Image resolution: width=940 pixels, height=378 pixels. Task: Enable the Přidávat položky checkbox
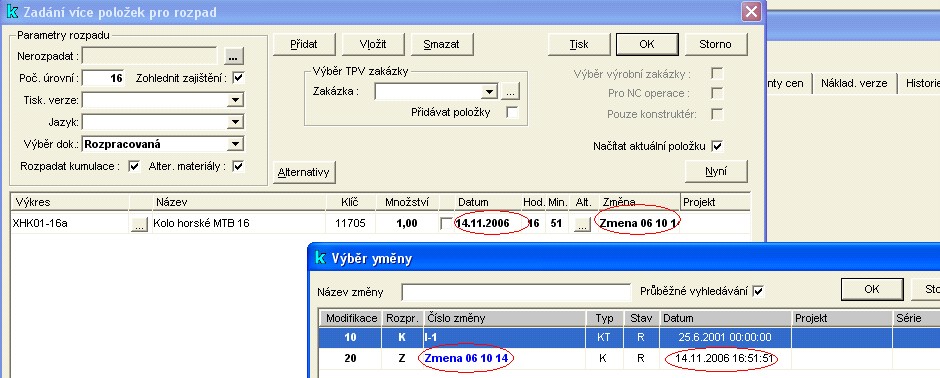[512, 112]
